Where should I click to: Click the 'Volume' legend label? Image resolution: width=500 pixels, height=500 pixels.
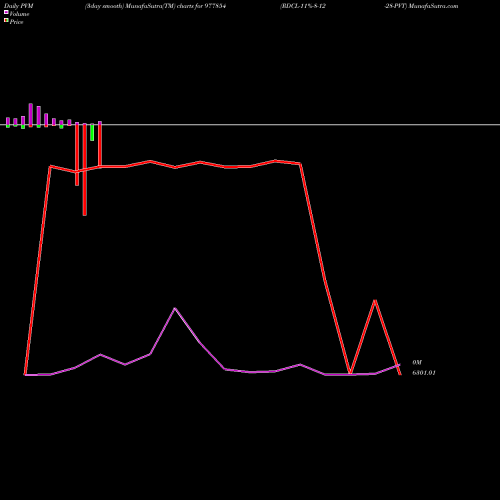pyautogui.click(x=19, y=14)
